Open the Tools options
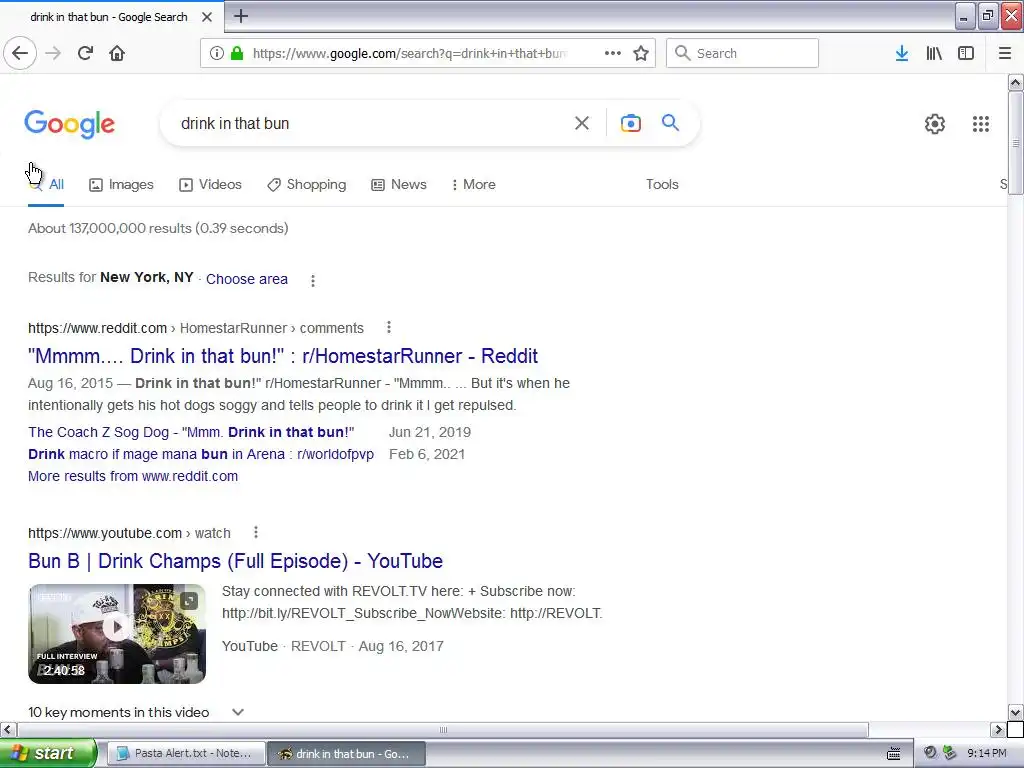This screenshot has width=1024, height=768. pos(662,184)
